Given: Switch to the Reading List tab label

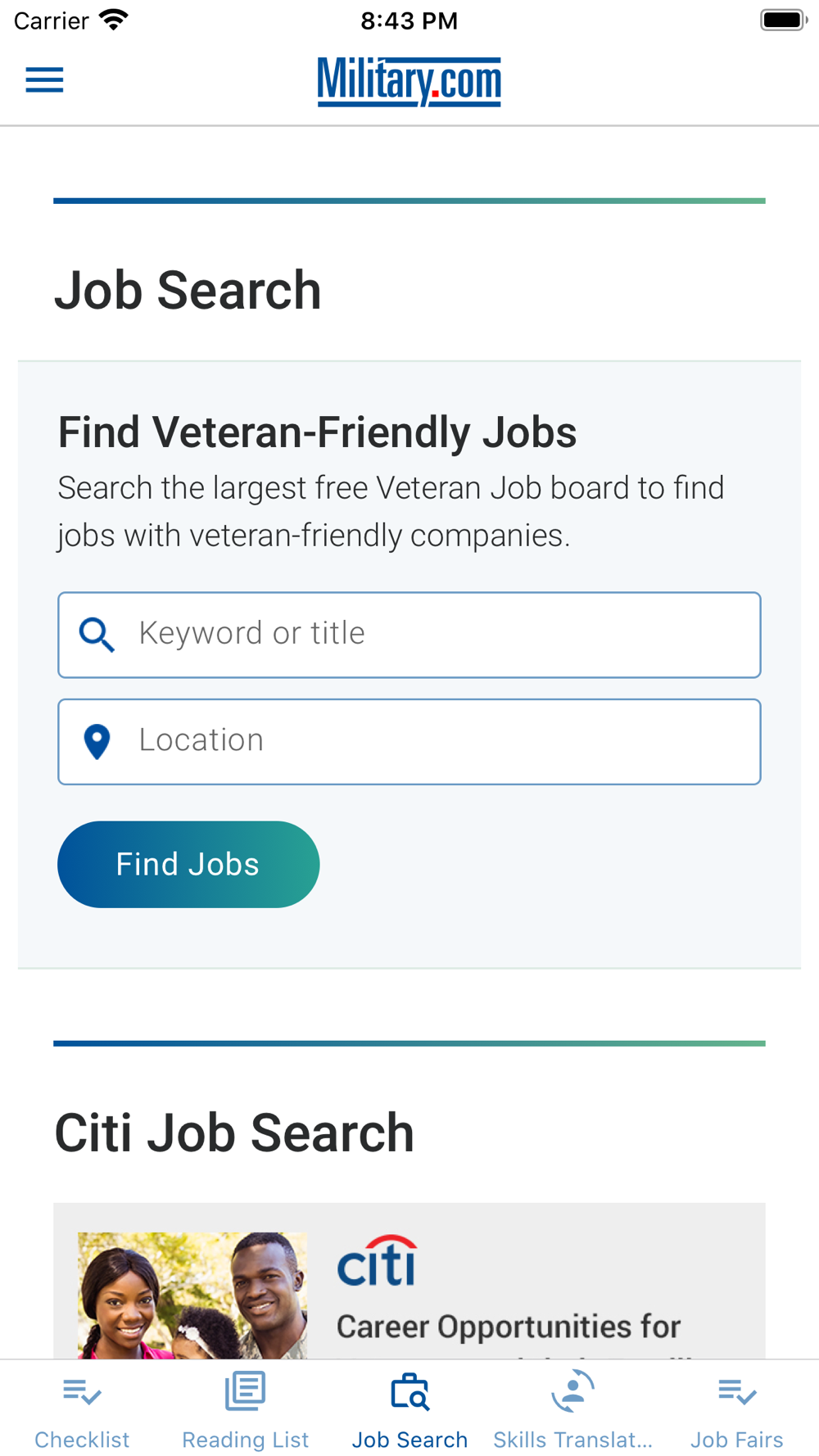Looking at the screenshot, I should [246, 1440].
